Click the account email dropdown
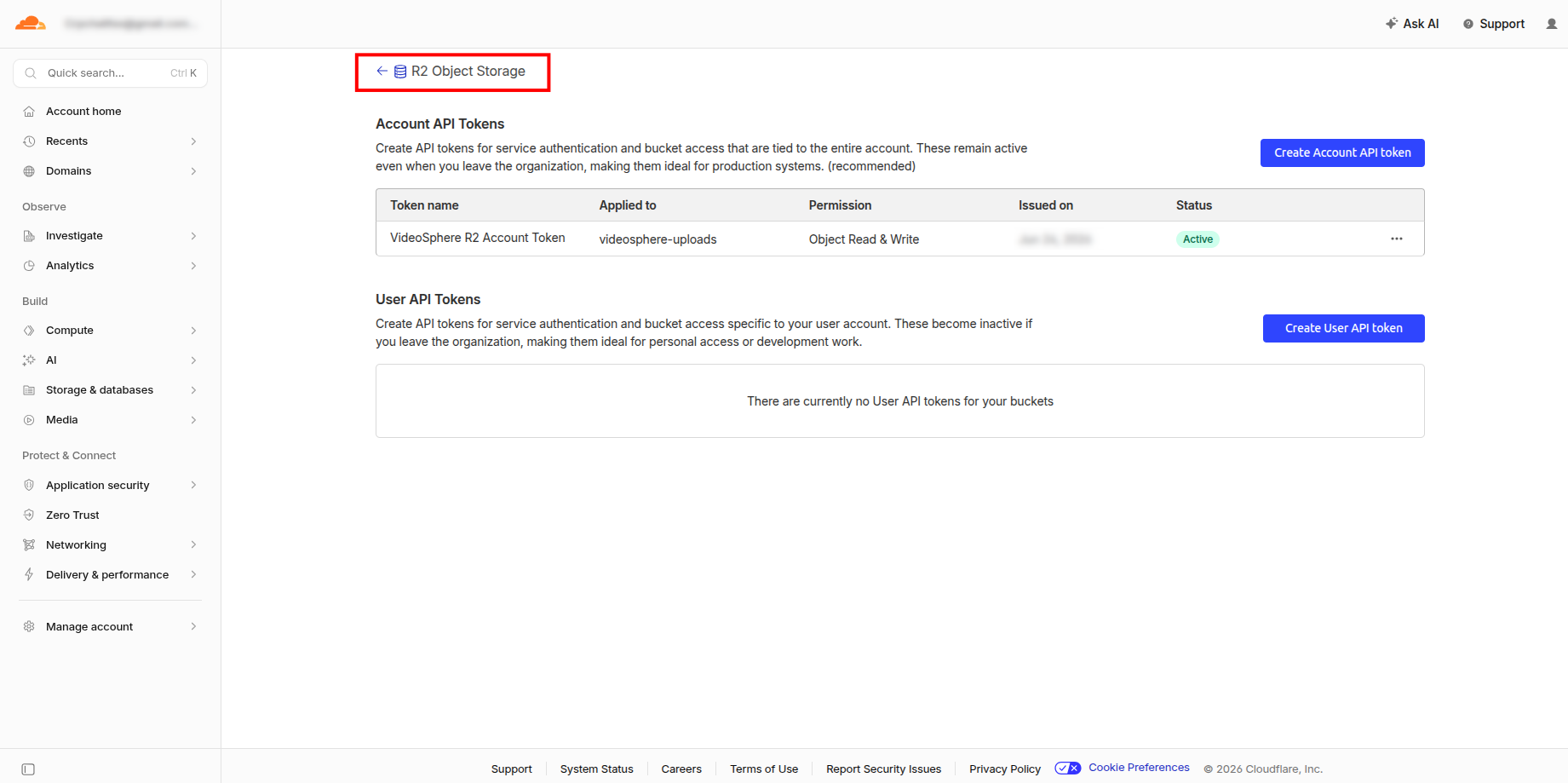Screen dimensions: 1568x783 (x=130, y=24)
